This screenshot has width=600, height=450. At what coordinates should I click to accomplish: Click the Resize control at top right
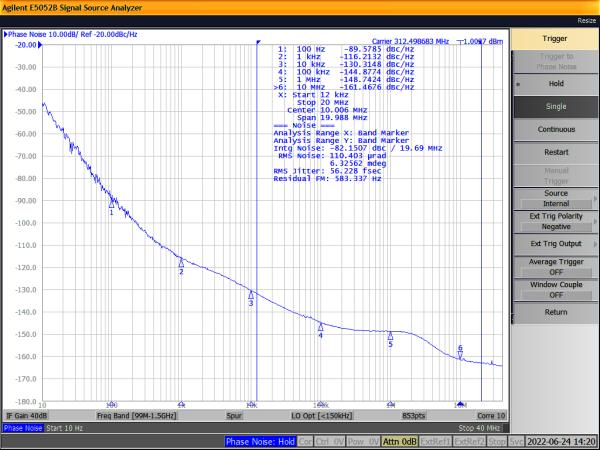tap(586, 21)
